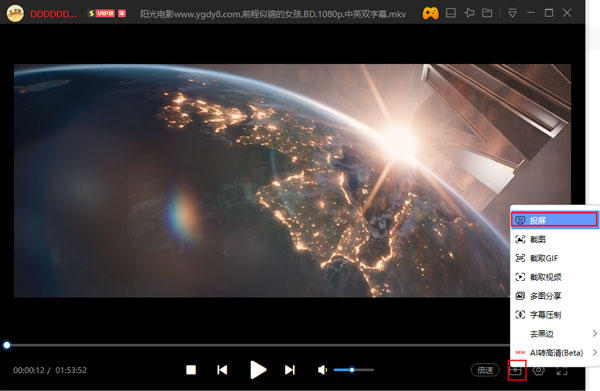
Task: Click the user avatar in title bar
Action: [15, 13]
